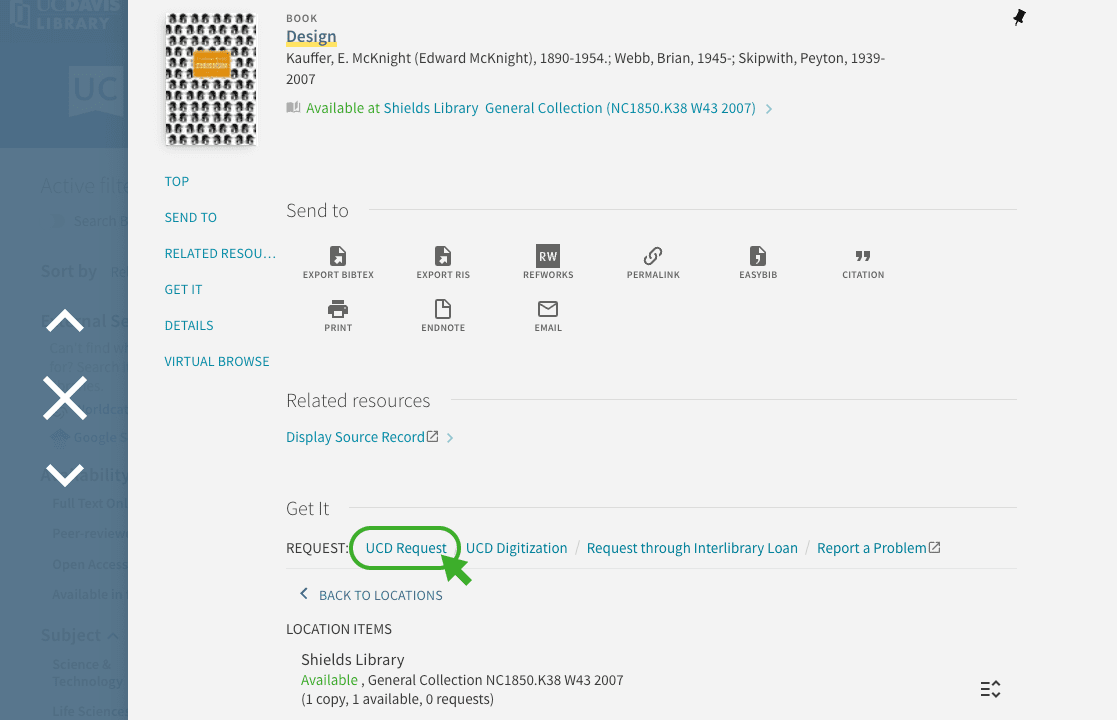Expand Display Source Record chevron

(x=450, y=438)
